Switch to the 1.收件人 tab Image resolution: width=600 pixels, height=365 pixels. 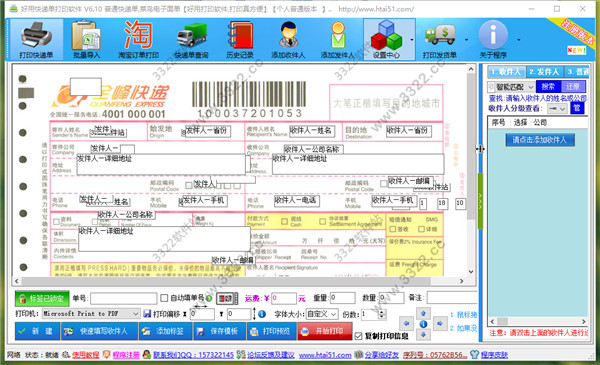[506, 72]
